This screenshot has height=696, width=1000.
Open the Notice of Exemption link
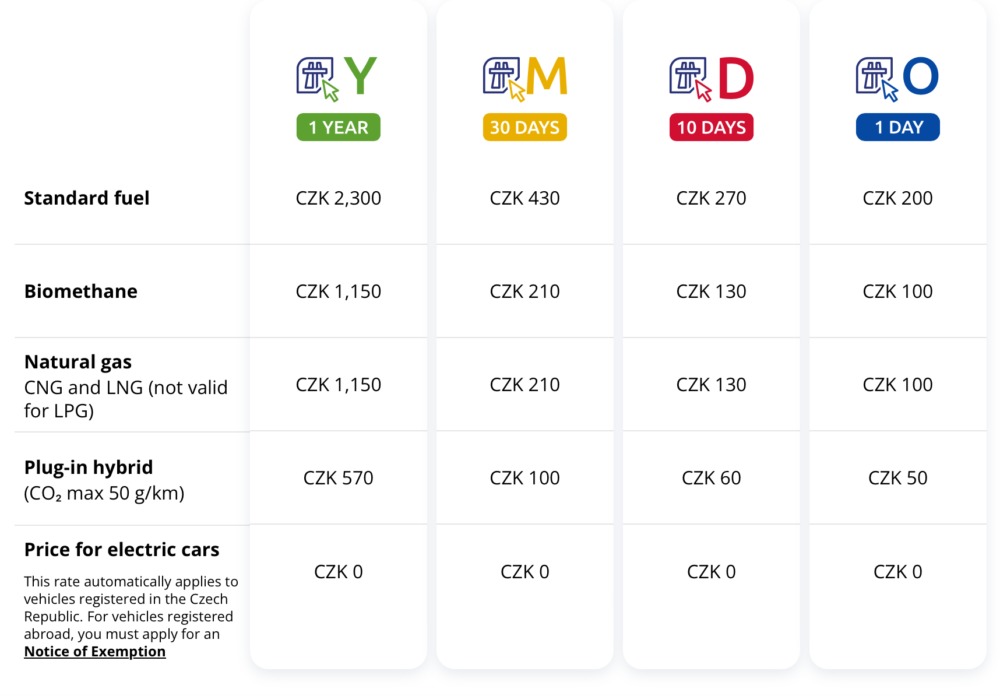(95, 652)
